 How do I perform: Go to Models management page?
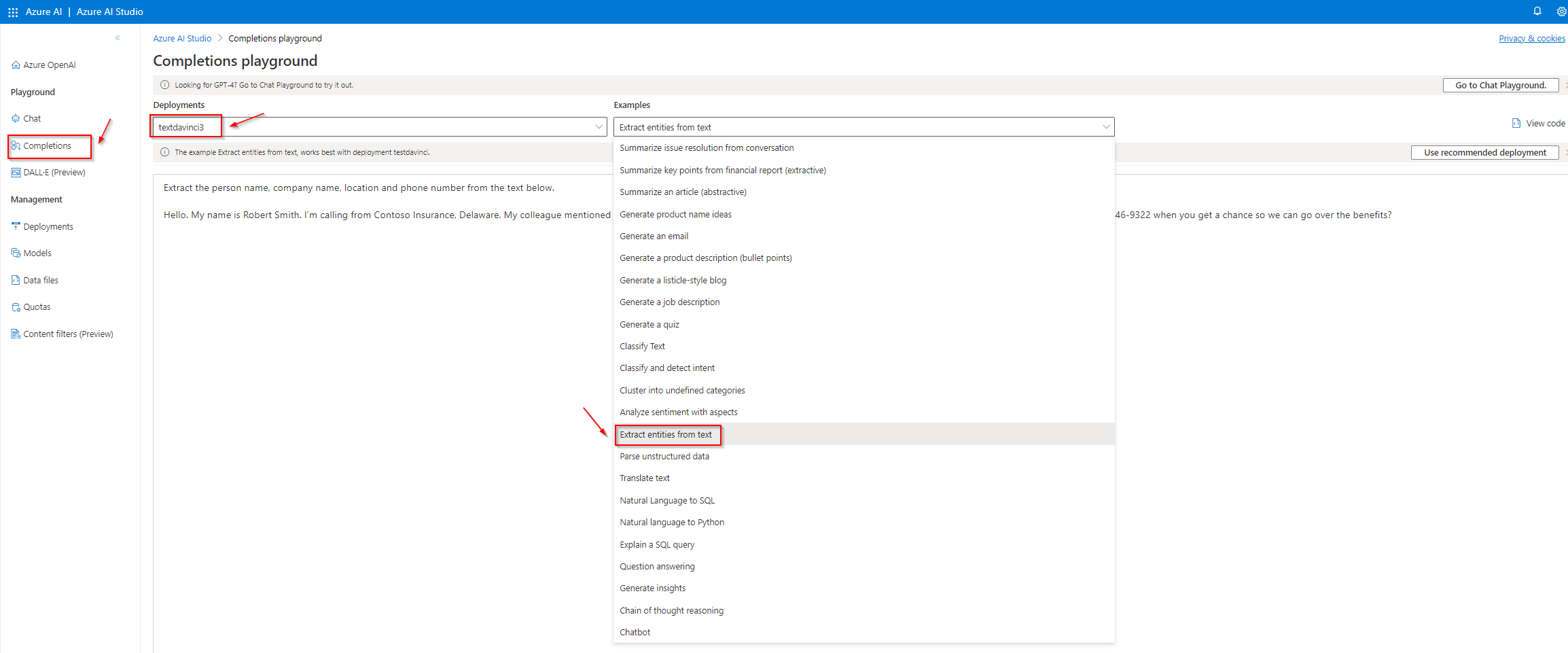tap(37, 253)
